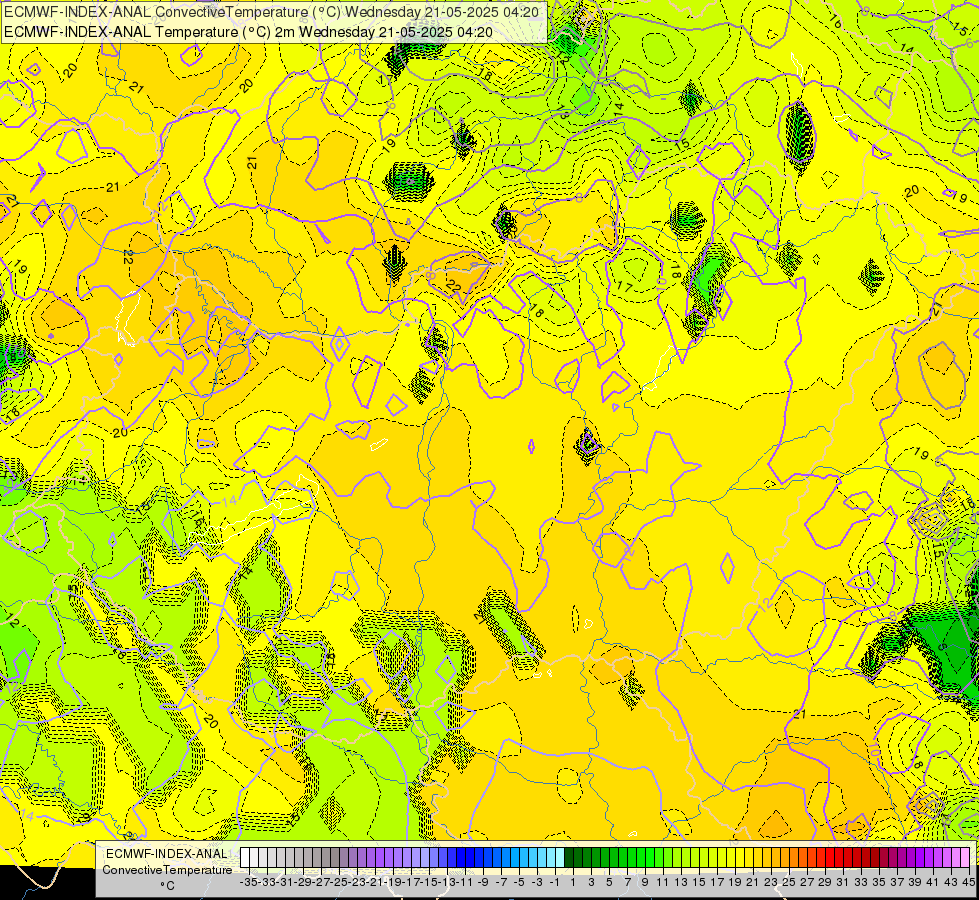Select the dark green swatch above 1

(569, 858)
